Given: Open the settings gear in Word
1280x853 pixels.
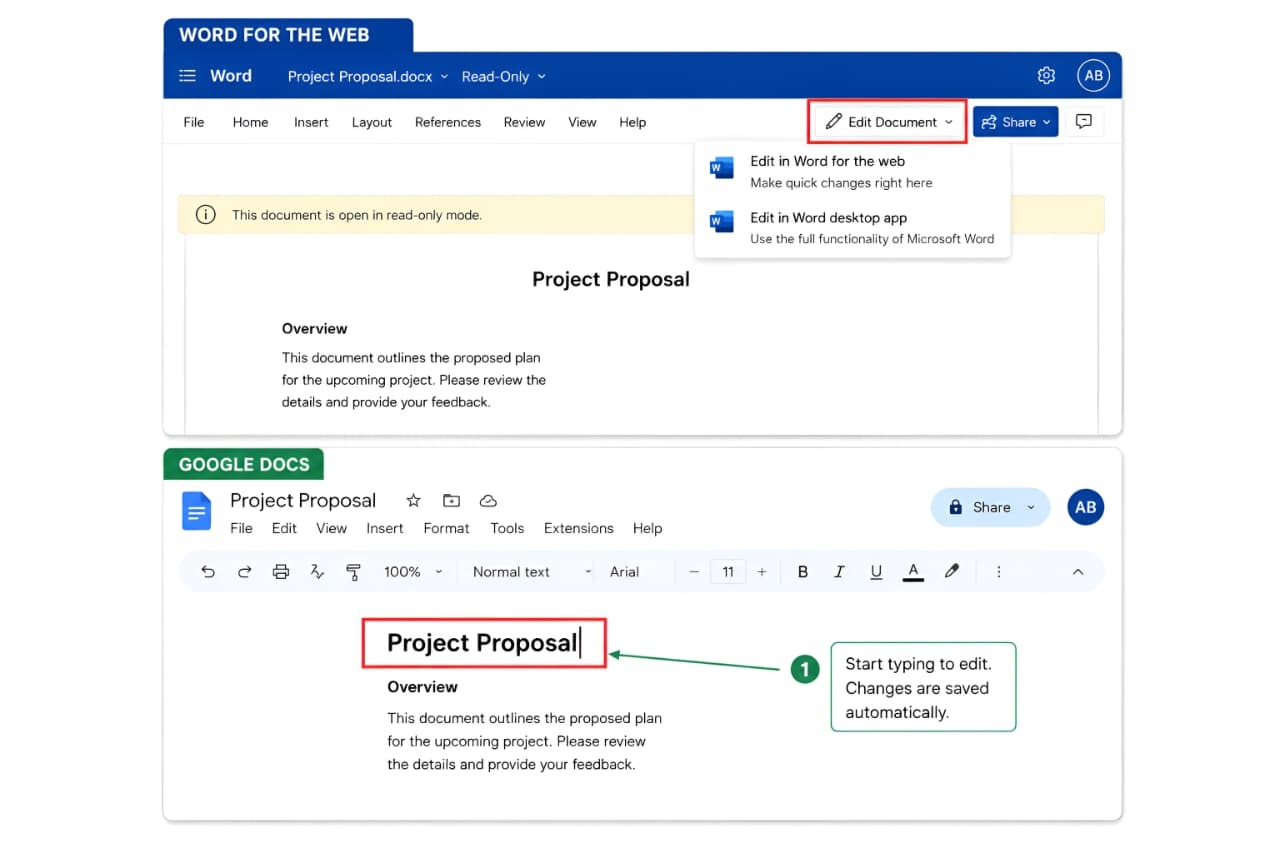Looking at the screenshot, I should tap(1046, 76).
